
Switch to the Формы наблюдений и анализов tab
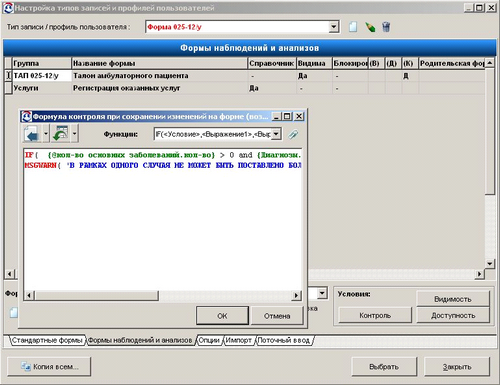click(140, 340)
